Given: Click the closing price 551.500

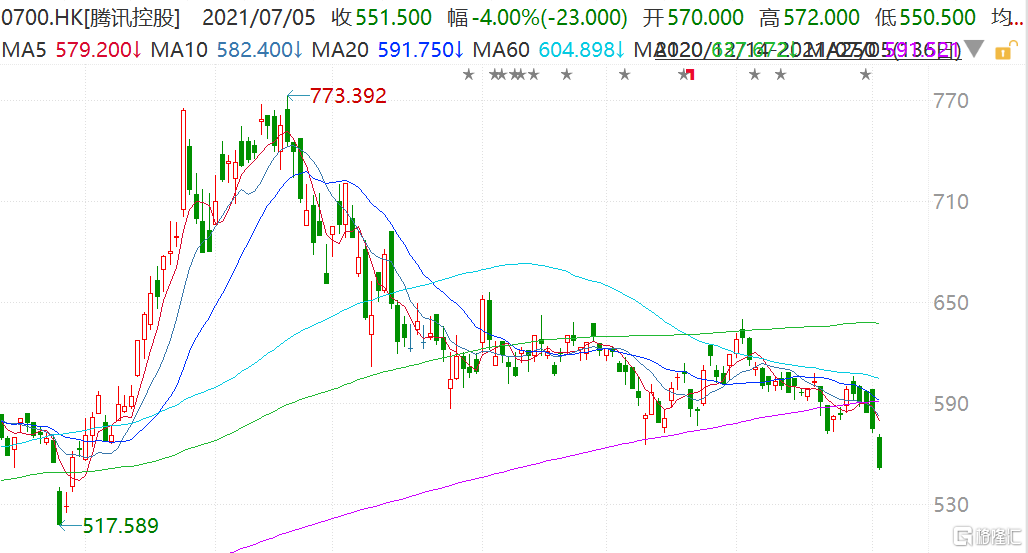Looking at the screenshot, I should (395, 18).
